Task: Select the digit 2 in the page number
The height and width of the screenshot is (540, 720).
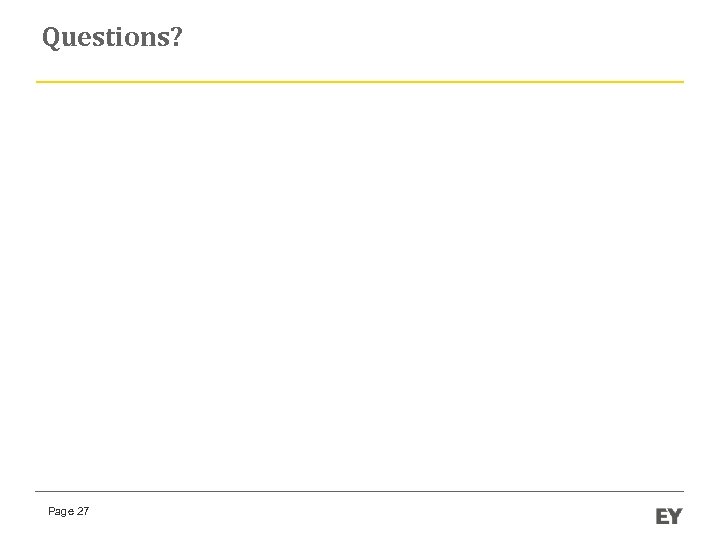Action: point(80,511)
